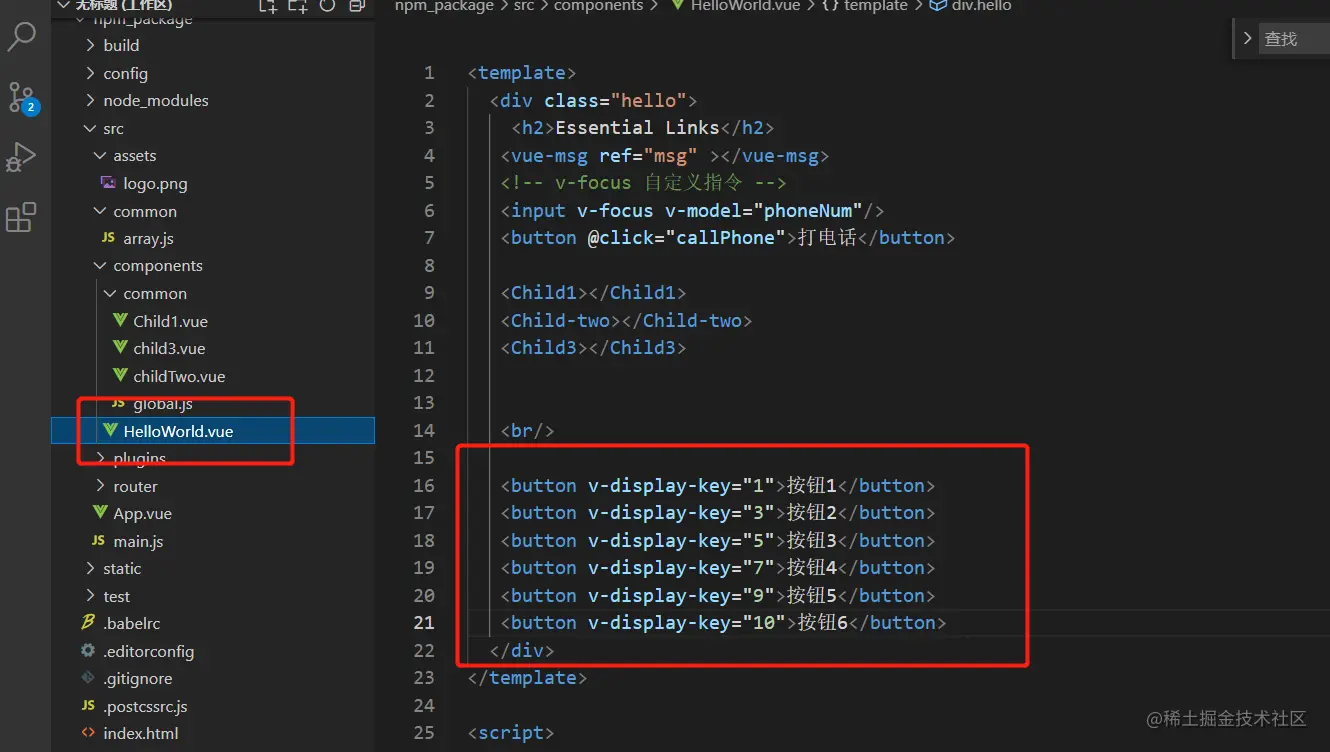Click line number 21 in the gutter
1330x752 pixels.
(x=425, y=622)
